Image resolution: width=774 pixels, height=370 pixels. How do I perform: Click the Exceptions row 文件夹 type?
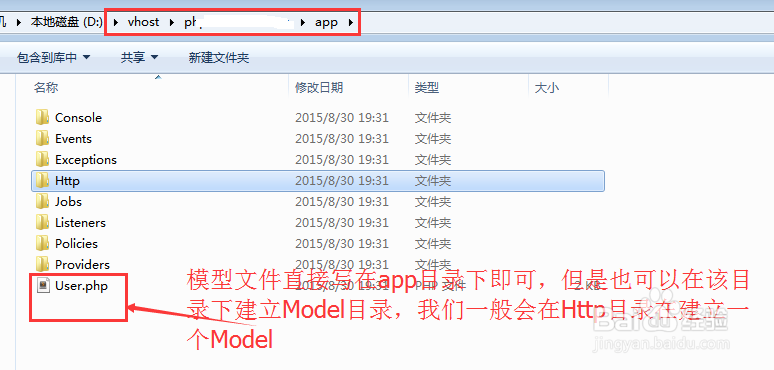tap(433, 160)
